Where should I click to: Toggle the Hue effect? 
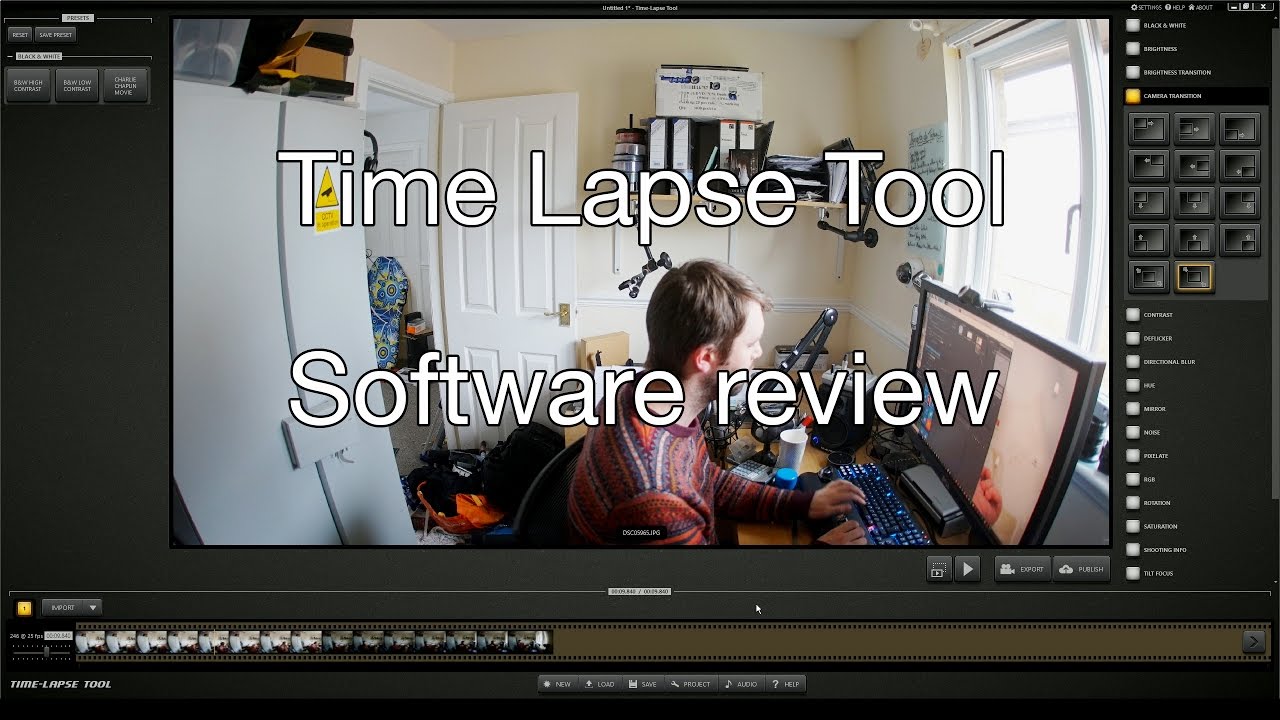(x=1133, y=385)
